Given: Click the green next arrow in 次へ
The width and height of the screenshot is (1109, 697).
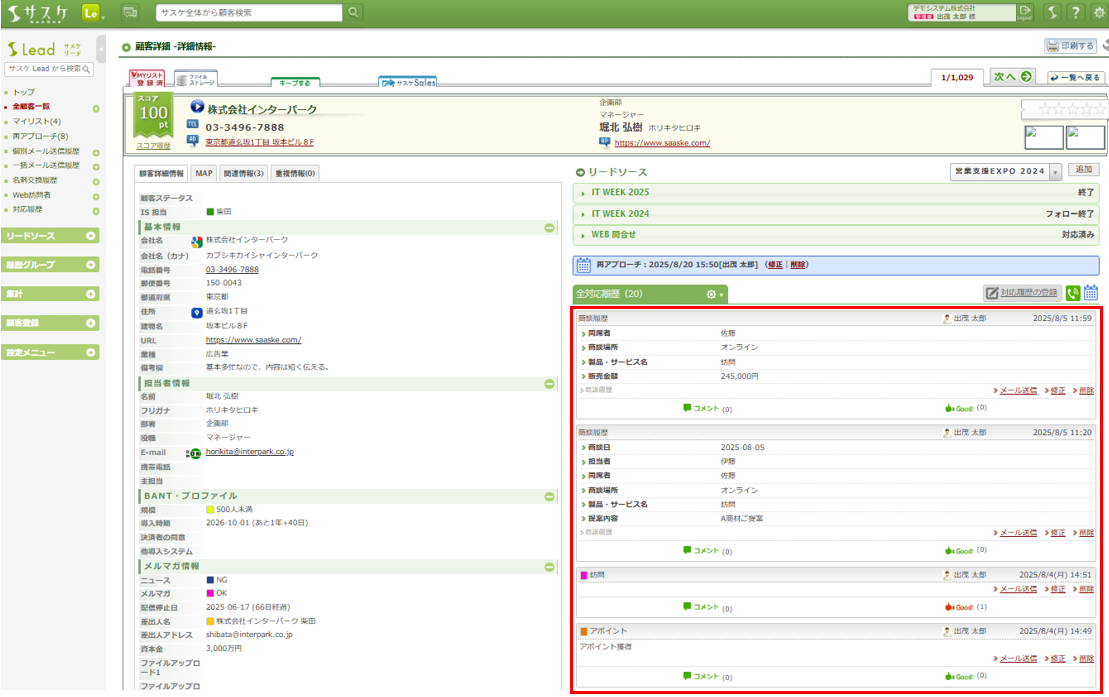Looking at the screenshot, I should click(x=1026, y=76).
